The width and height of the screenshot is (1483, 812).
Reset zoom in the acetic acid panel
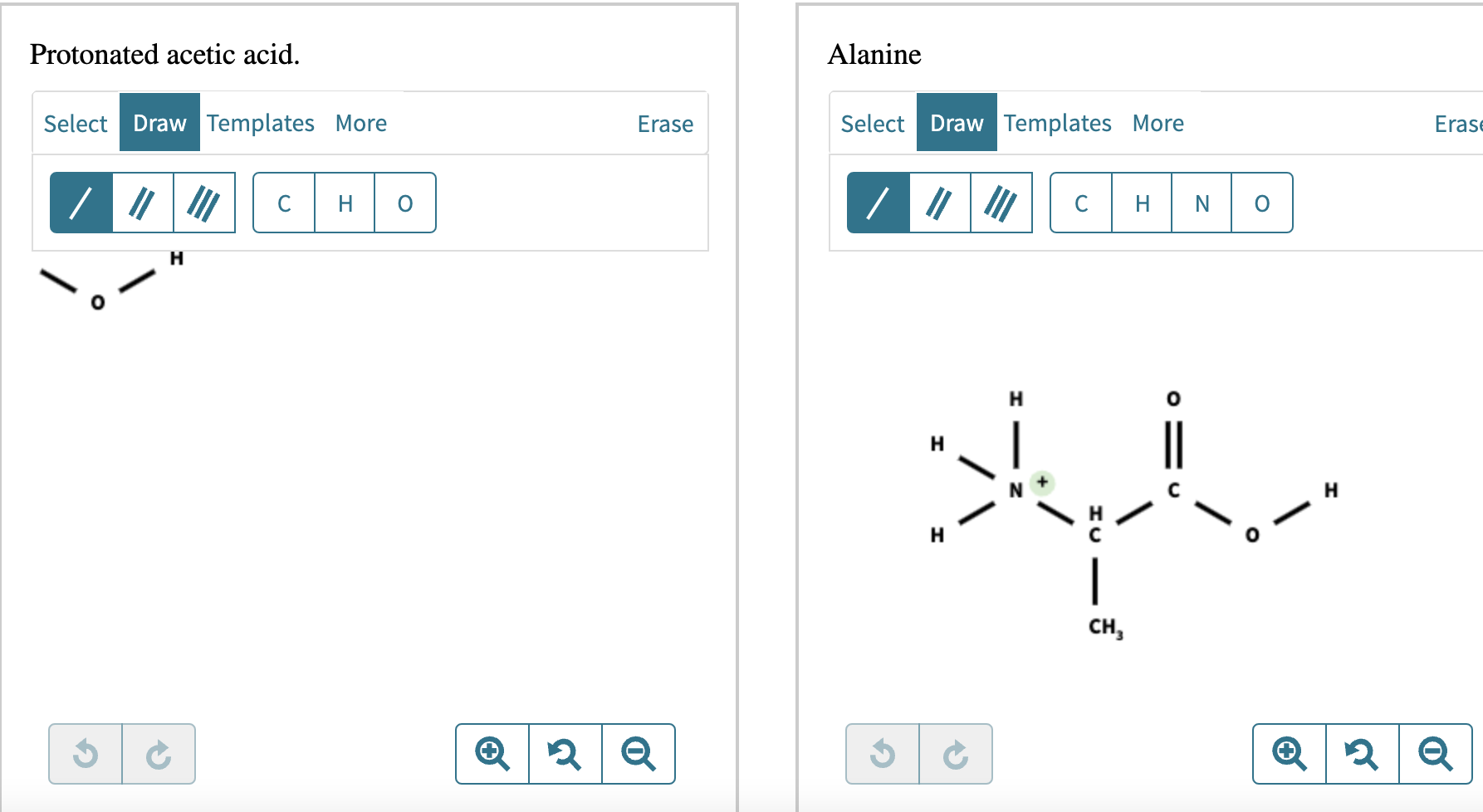565,754
